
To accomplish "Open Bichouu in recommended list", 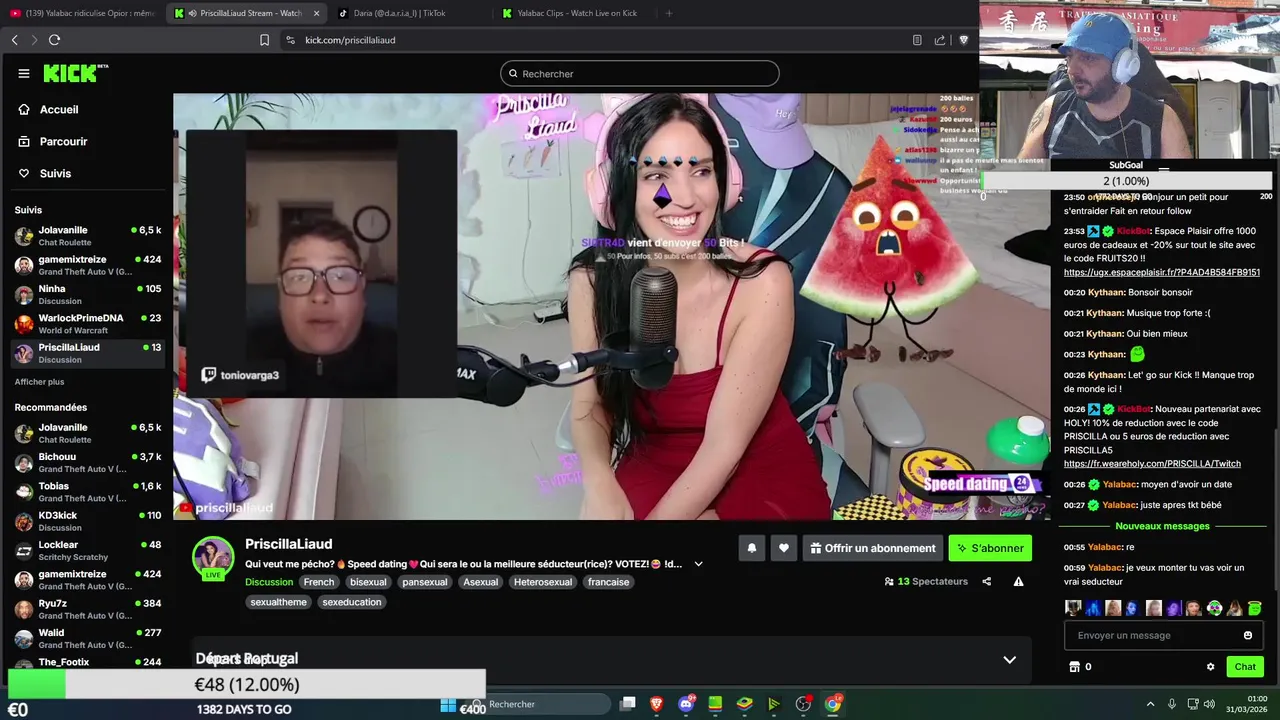I will pyautogui.click(x=88, y=462).
